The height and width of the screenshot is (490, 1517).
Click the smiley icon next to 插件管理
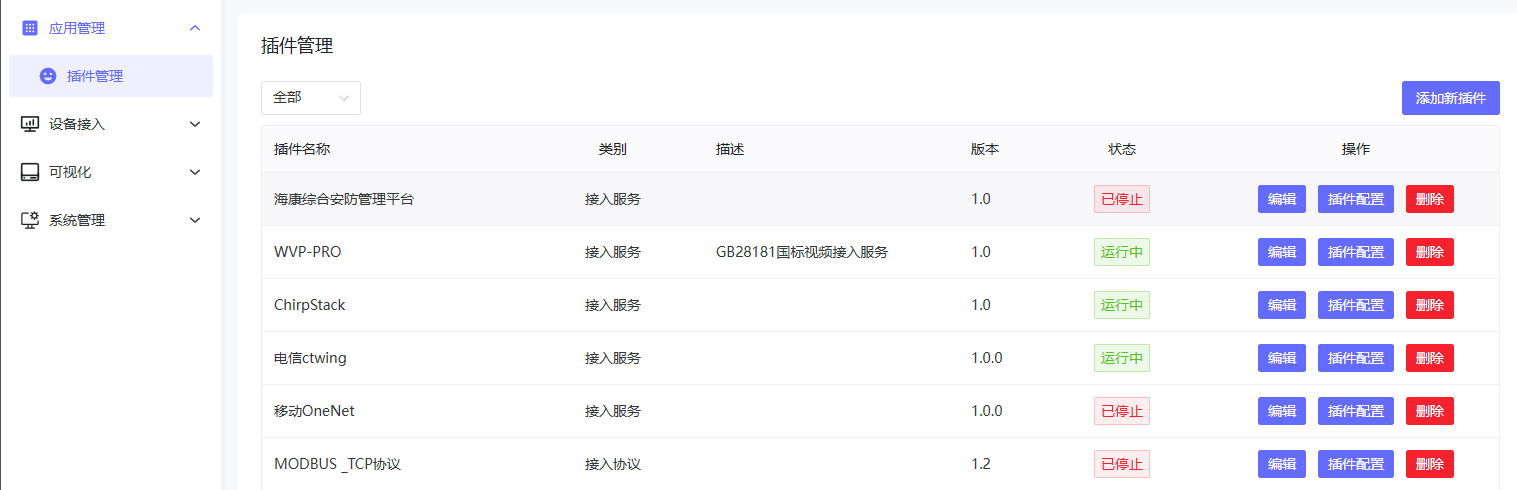pos(48,76)
